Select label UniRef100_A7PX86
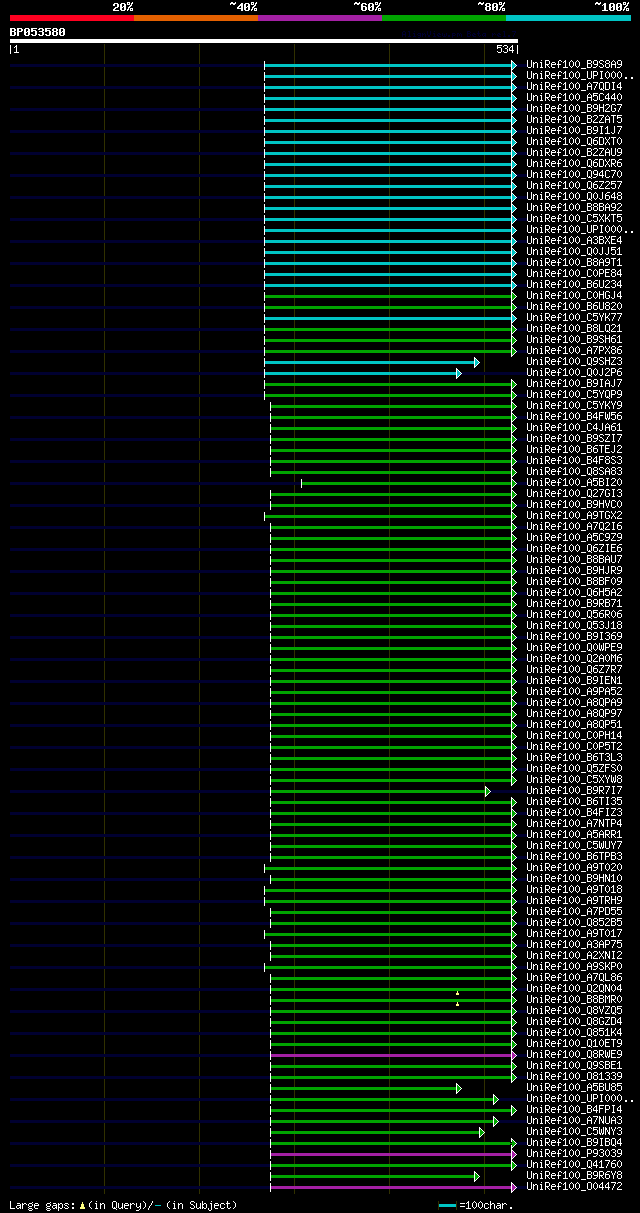 [x=574, y=351]
